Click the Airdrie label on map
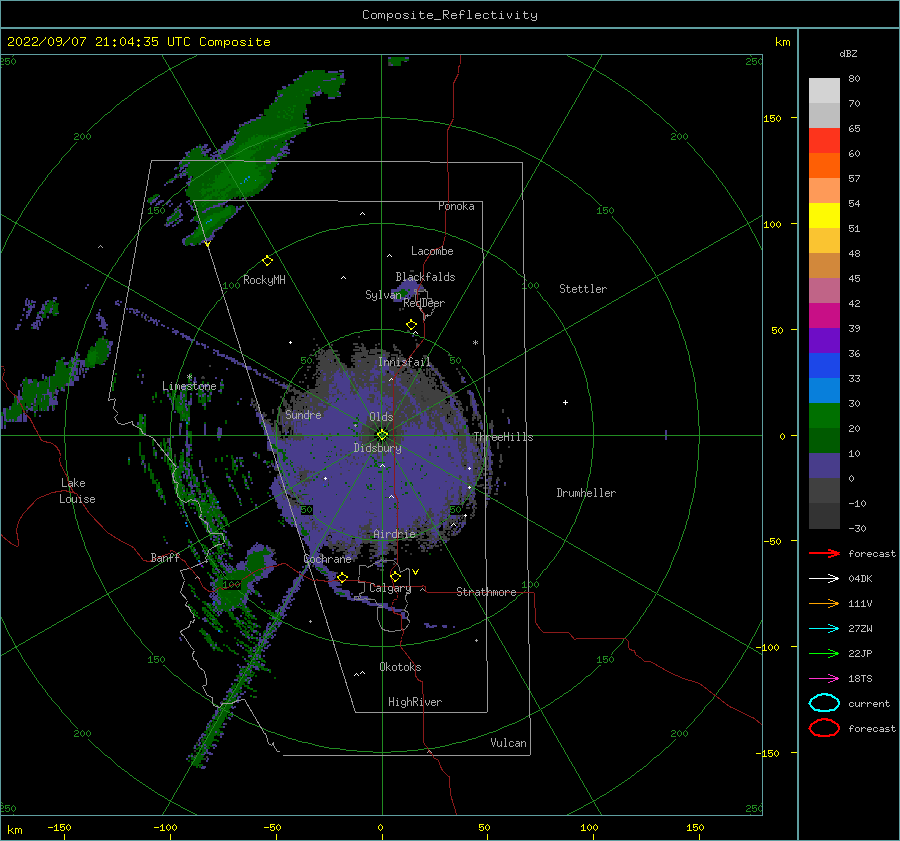Viewport: 900px width, 841px height. pyautogui.click(x=394, y=534)
